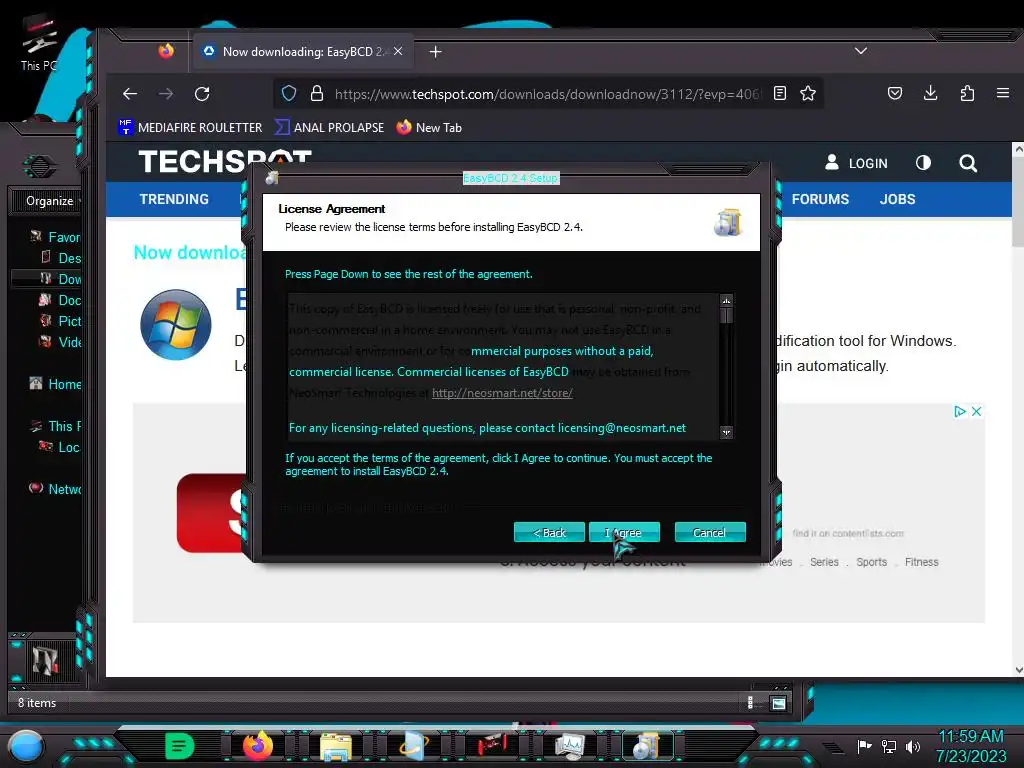
Task: Go back in Firefox
Action: pos(130,94)
